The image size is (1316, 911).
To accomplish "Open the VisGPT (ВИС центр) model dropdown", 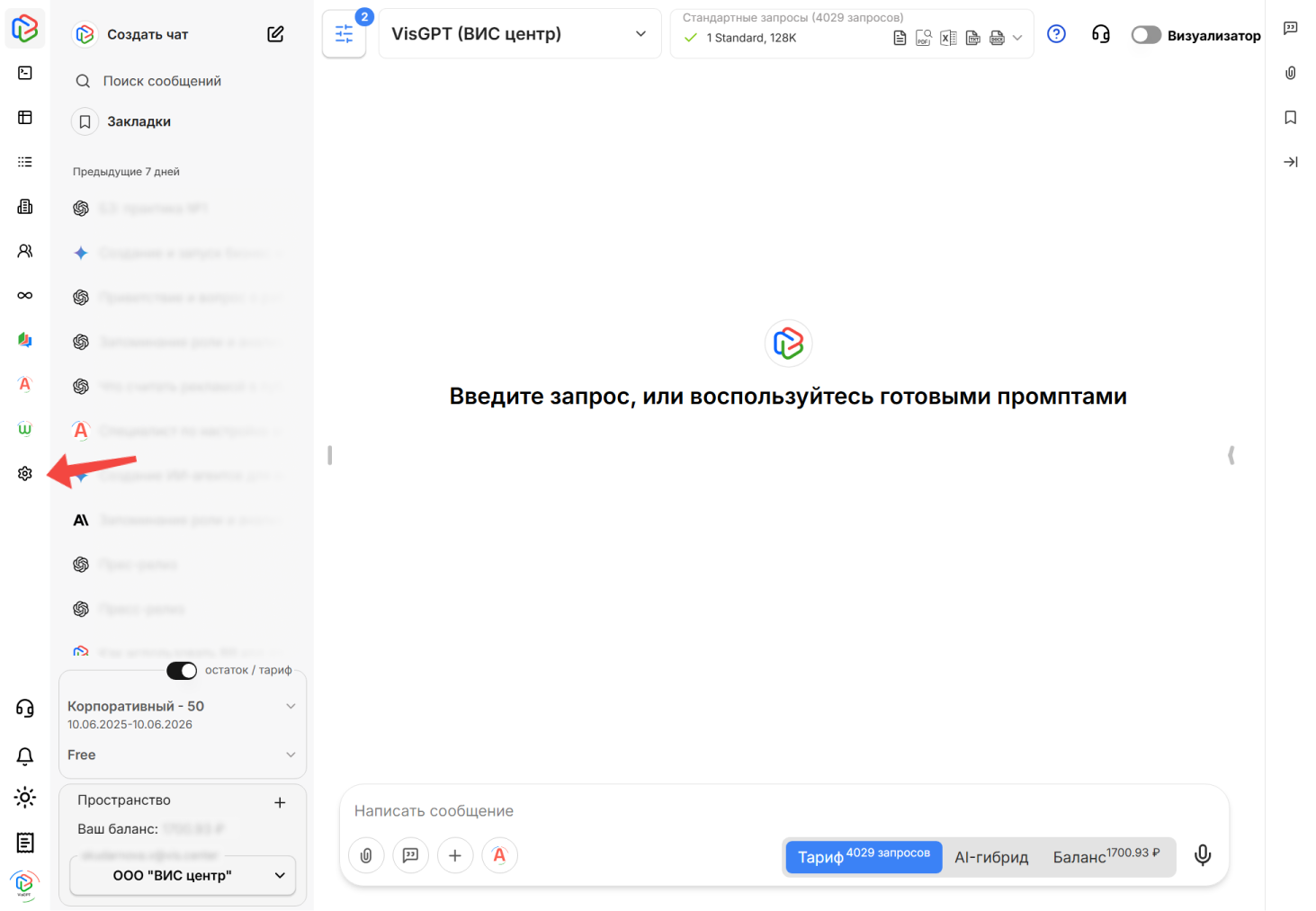I will 520,33.
